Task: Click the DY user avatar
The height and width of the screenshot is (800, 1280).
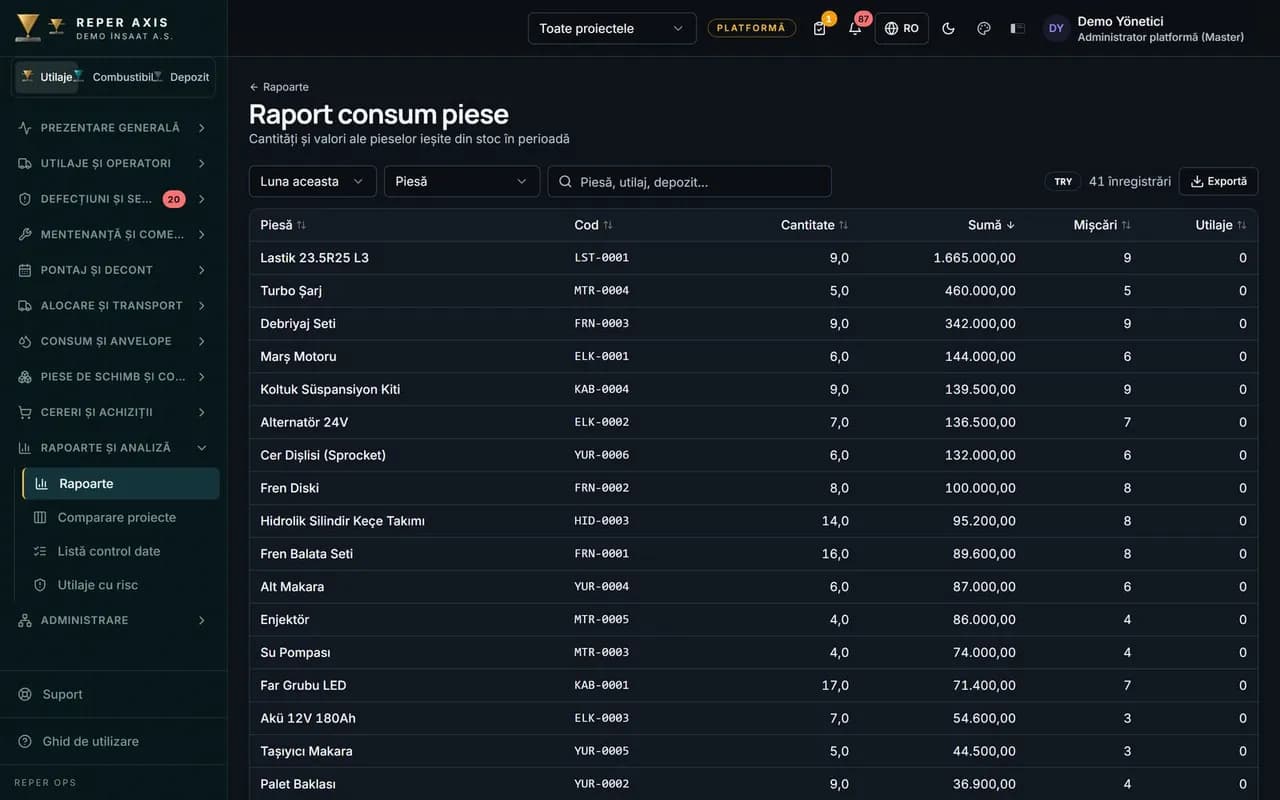Action: pos(1056,28)
